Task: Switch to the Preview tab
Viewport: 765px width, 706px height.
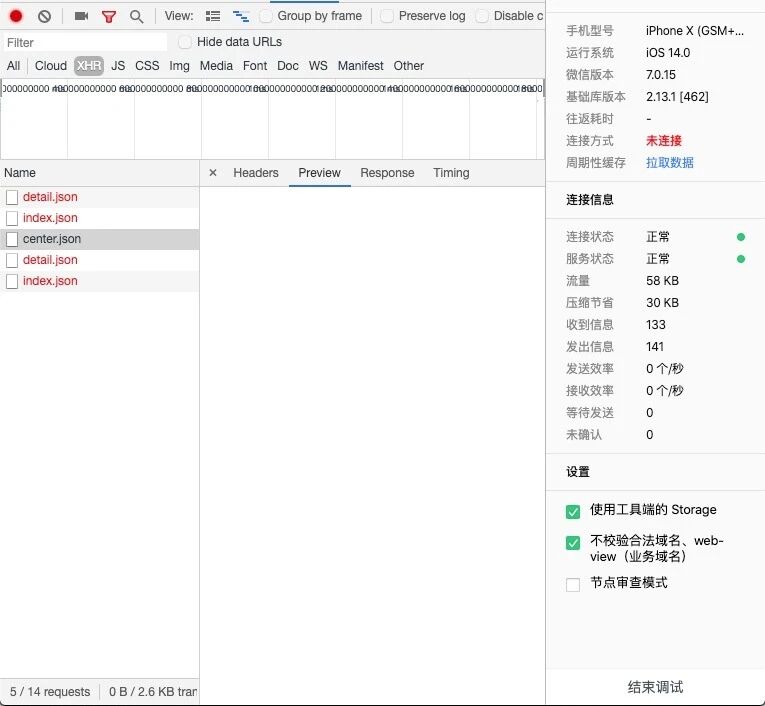Action: click(x=320, y=173)
